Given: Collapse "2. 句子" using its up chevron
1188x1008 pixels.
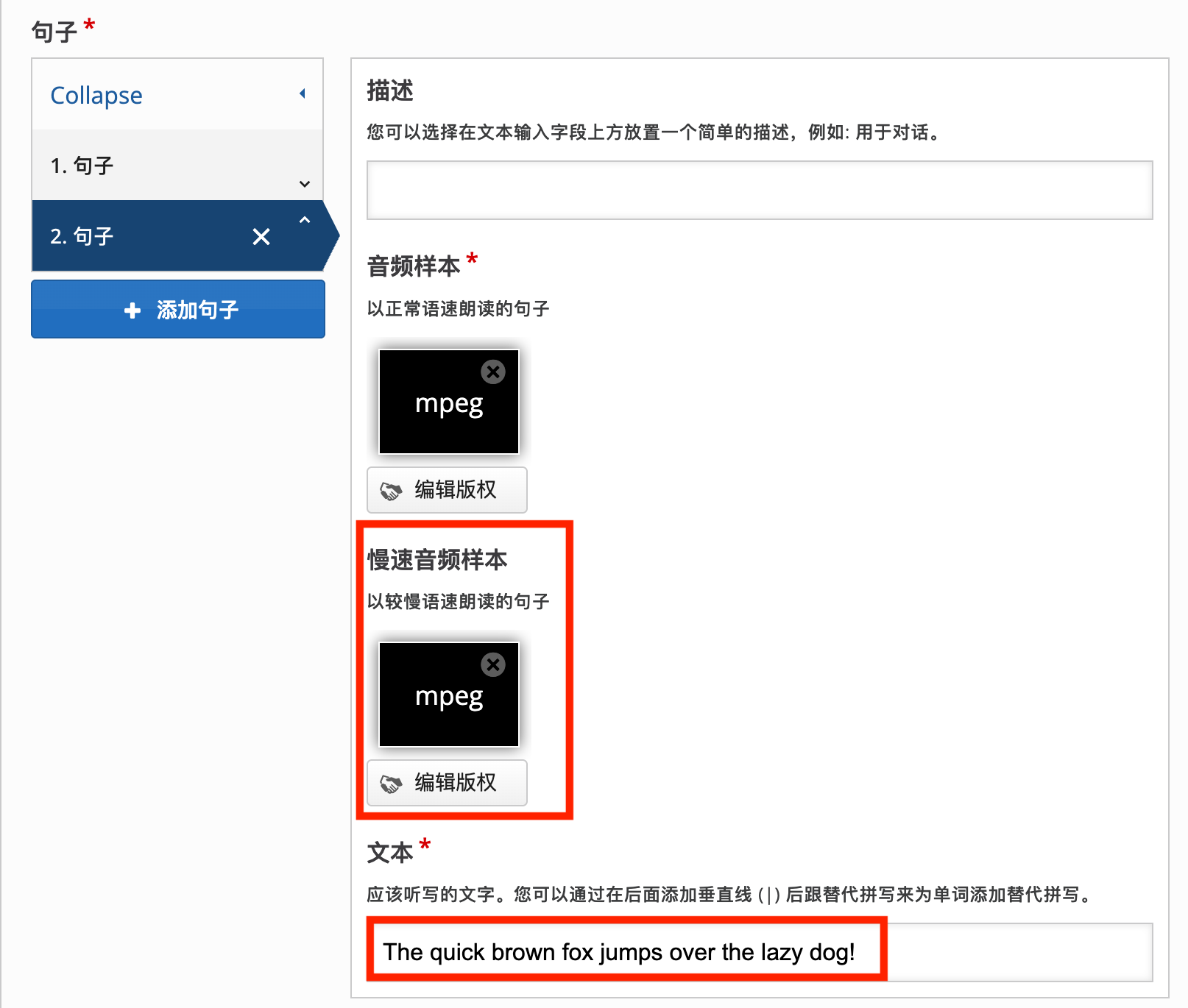Looking at the screenshot, I should 305,220.
